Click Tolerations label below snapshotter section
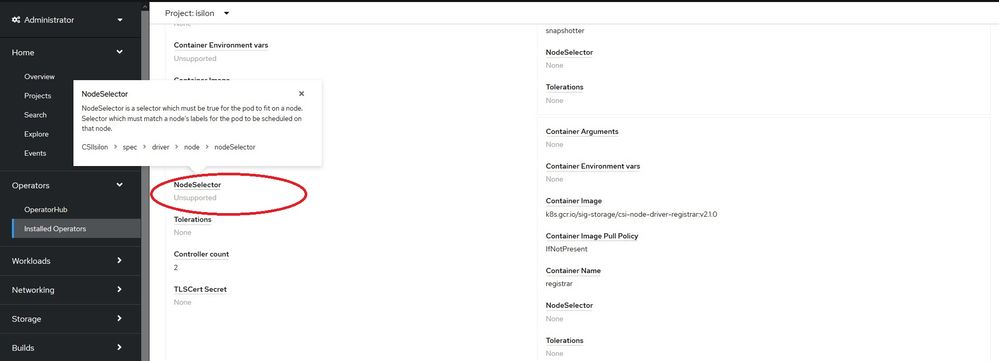 click(564, 87)
